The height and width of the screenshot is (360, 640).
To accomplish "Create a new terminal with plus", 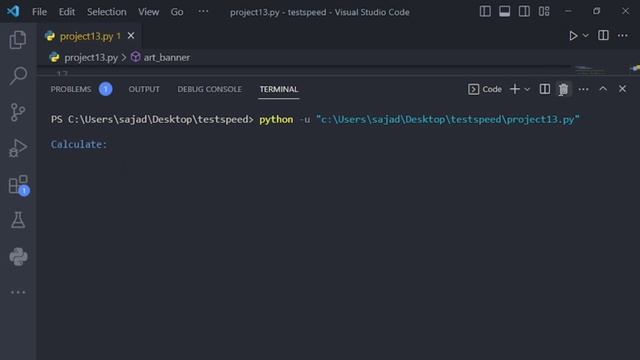I will click(515, 89).
